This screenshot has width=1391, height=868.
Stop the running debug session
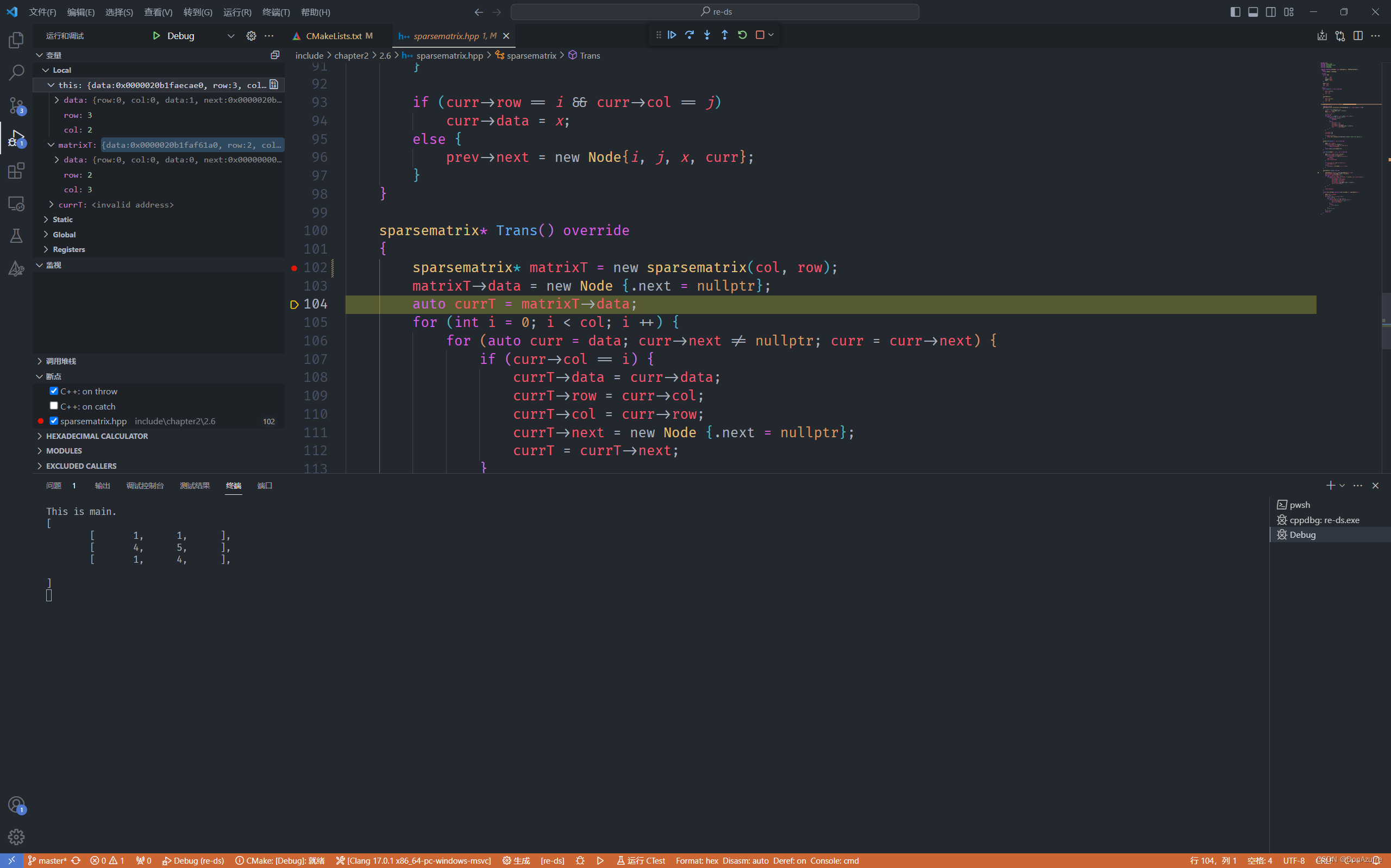pos(761,34)
